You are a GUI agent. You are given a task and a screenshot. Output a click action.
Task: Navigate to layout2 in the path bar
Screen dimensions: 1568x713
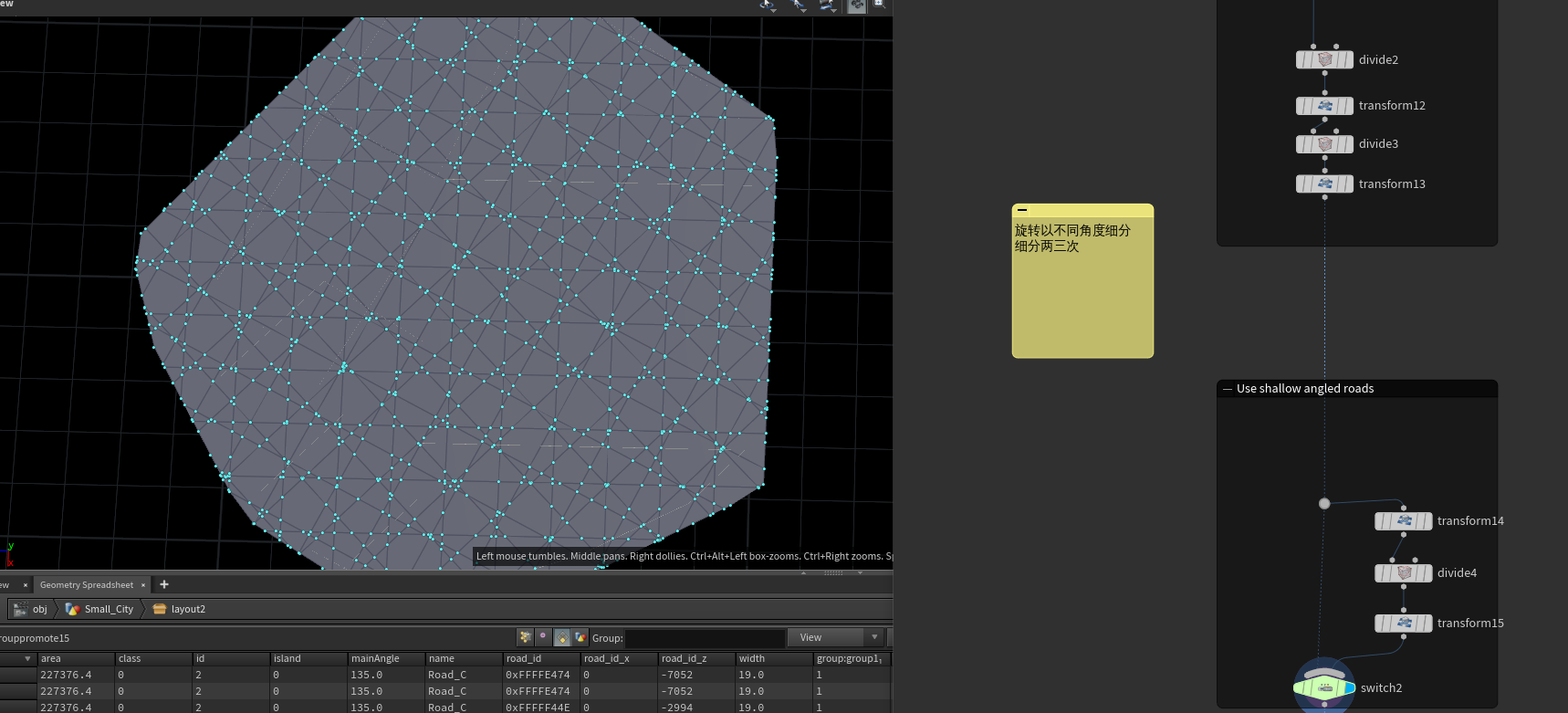pyautogui.click(x=188, y=609)
